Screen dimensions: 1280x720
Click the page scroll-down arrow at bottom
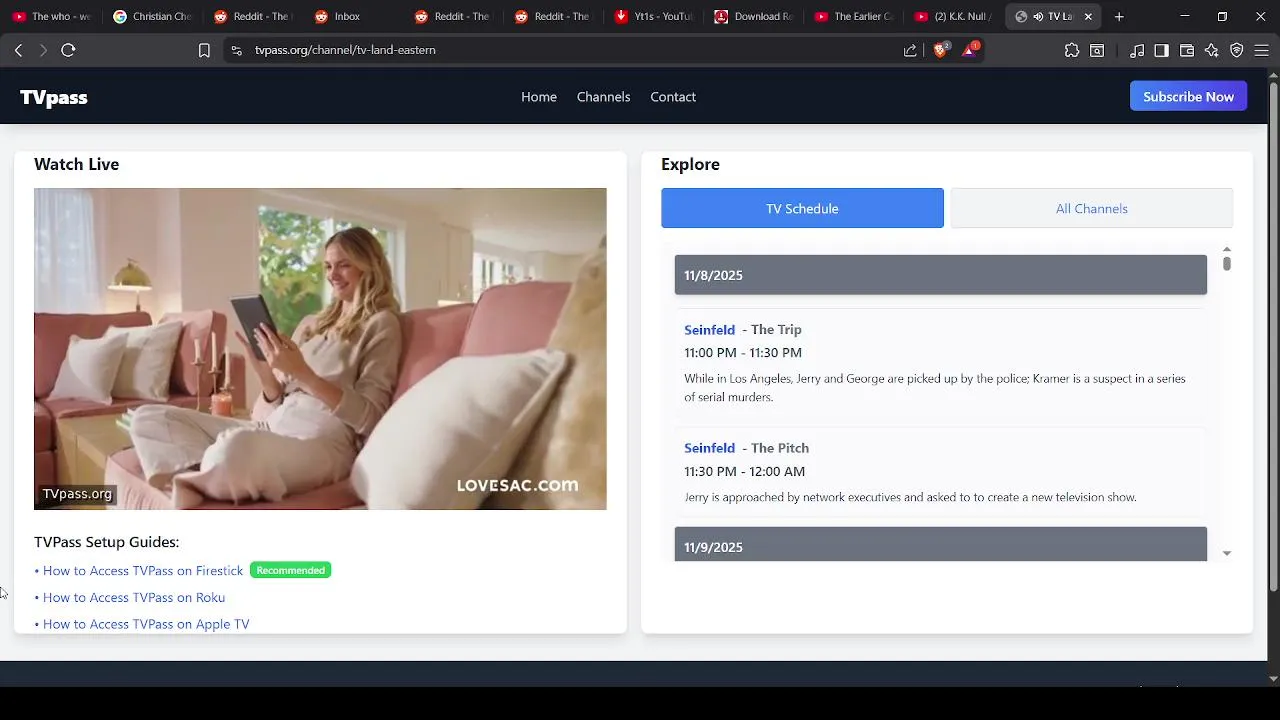point(1273,679)
